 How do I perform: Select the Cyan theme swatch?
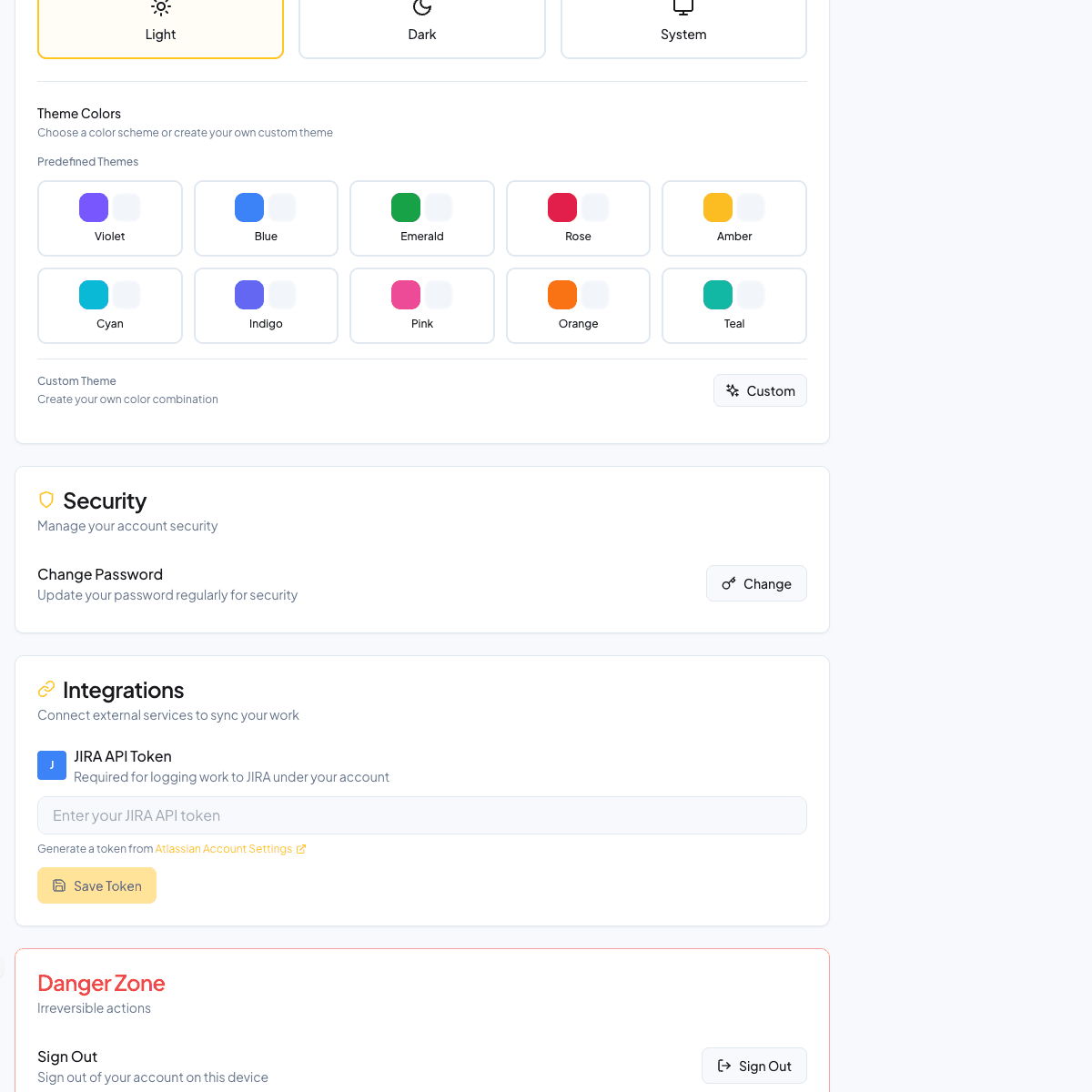[x=110, y=306]
